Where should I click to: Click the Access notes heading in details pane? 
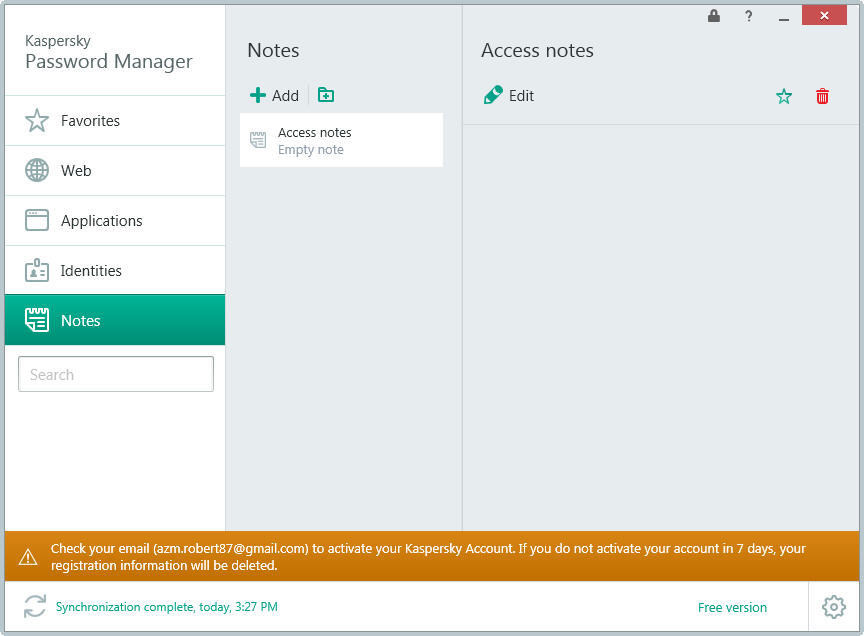pyautogui.click(x=537, y=50)
